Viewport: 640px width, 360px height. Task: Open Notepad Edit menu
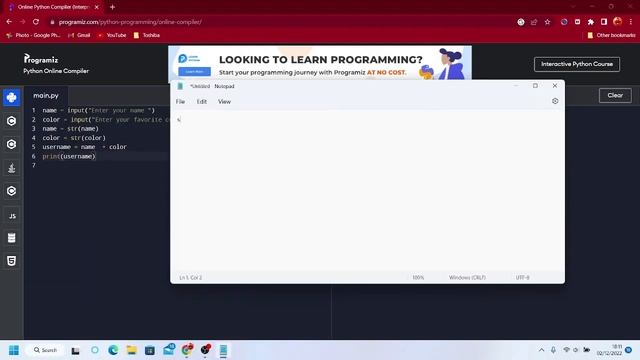[x=202, y=102]
